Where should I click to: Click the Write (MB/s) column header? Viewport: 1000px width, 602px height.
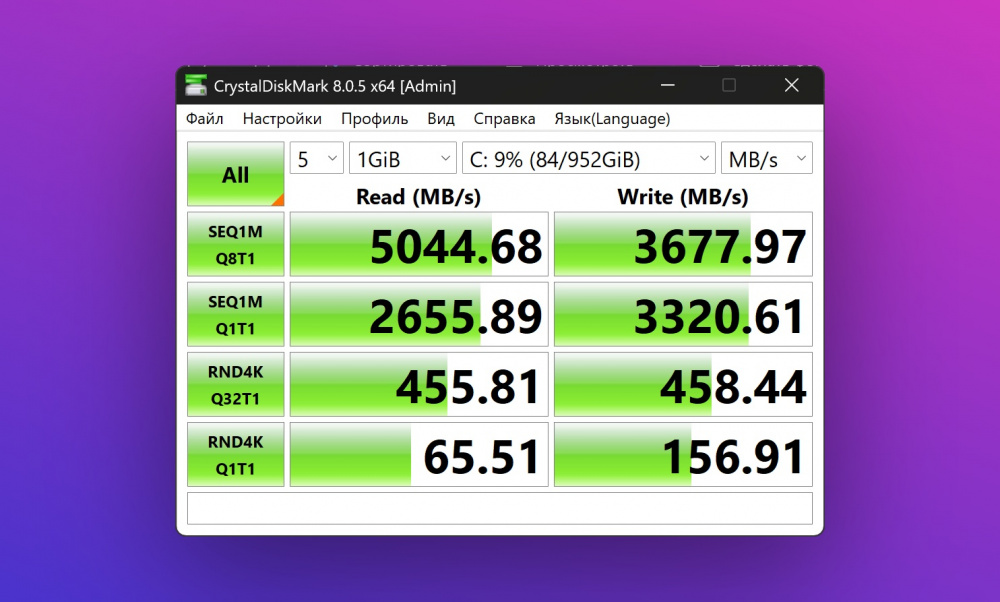[x=682, y=196]
